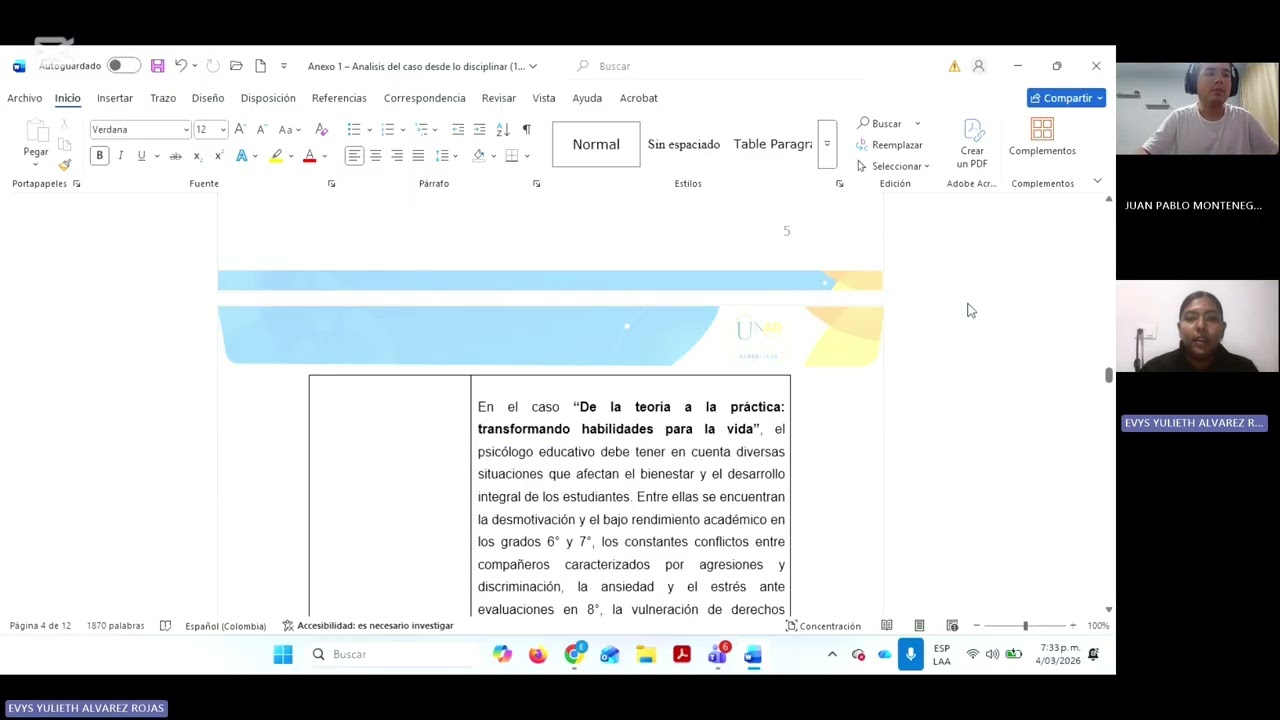Click Español (Colombia) language status

point(225,626)
